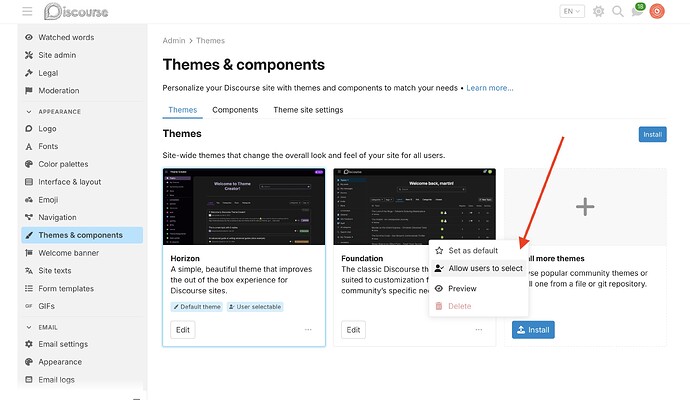Screen dimensions: 690x400
Task: Open the hamburger sidebar menu
Action: point(27,11)
